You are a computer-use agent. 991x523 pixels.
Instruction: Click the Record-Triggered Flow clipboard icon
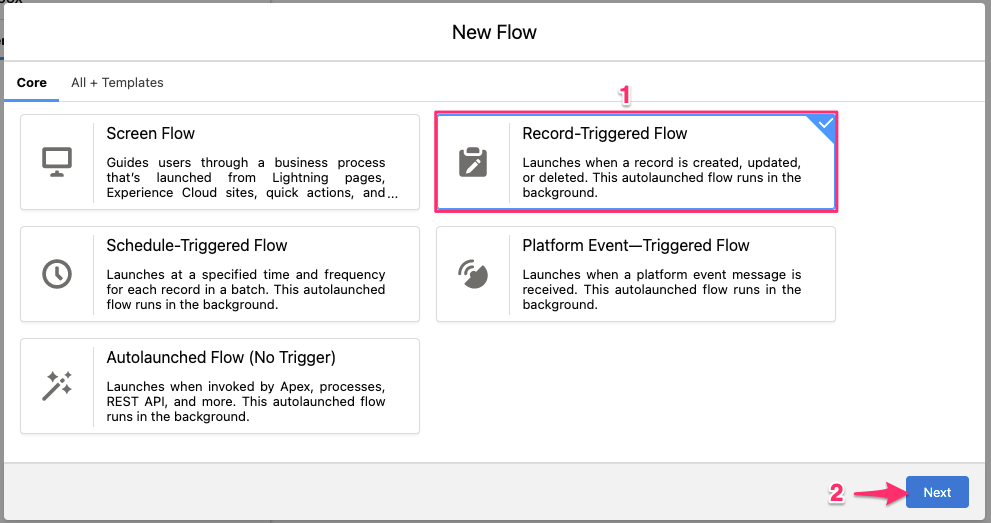tap(472, 161)
